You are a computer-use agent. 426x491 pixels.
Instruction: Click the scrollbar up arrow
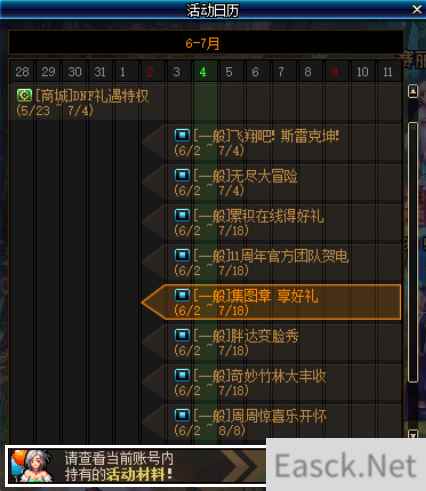(x=413, y=91)
